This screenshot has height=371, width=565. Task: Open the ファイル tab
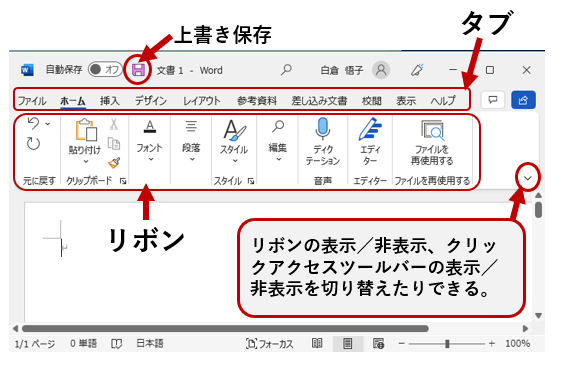[x=32, y=100]
